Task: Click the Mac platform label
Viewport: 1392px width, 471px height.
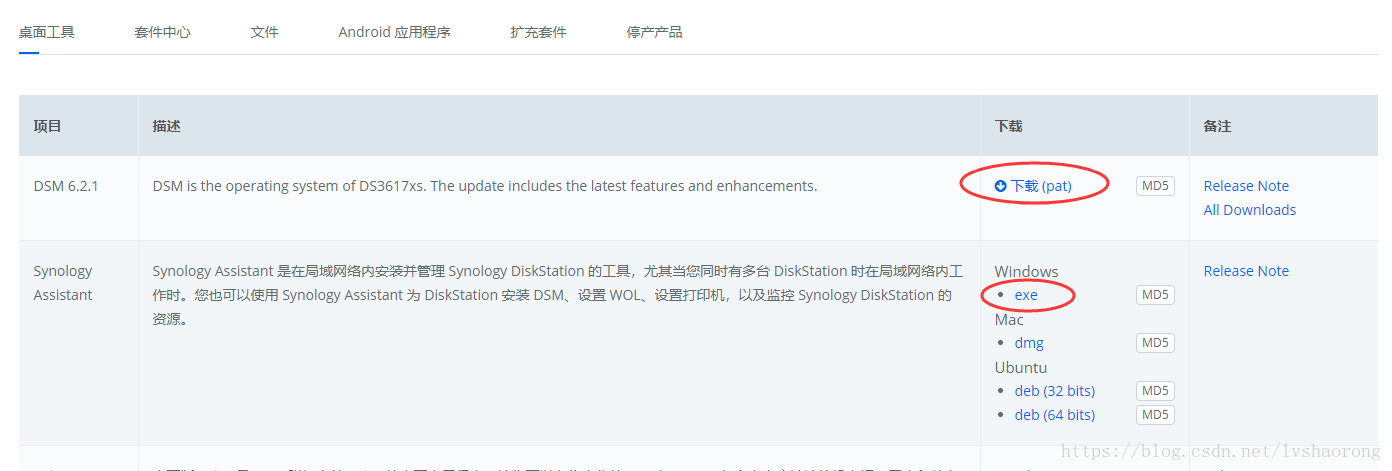Action: click(x=1009, y=320)
